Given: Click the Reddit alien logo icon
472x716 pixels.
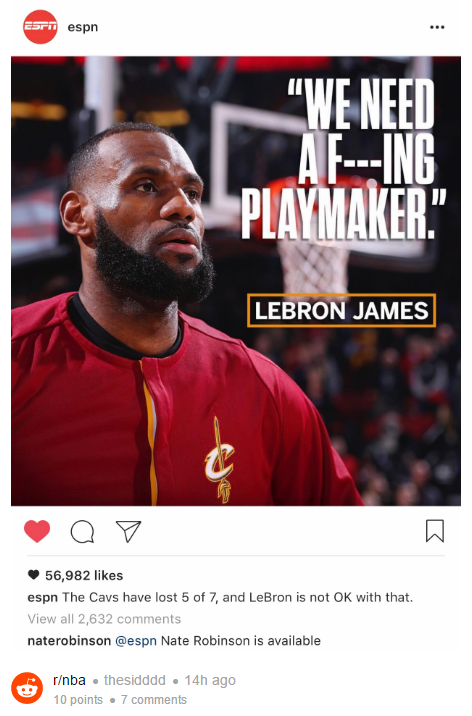Looking at the screenshot, I should coord(27,688).
